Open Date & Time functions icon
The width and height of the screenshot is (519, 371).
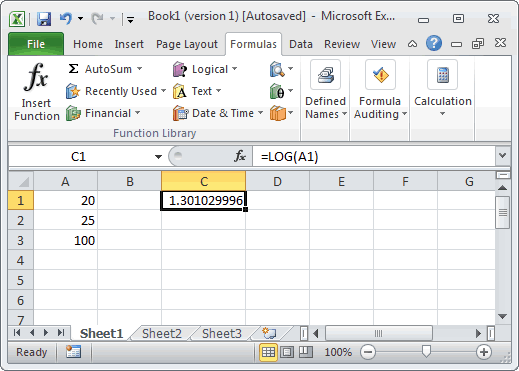pyautogui.click(x=180, y=113)
